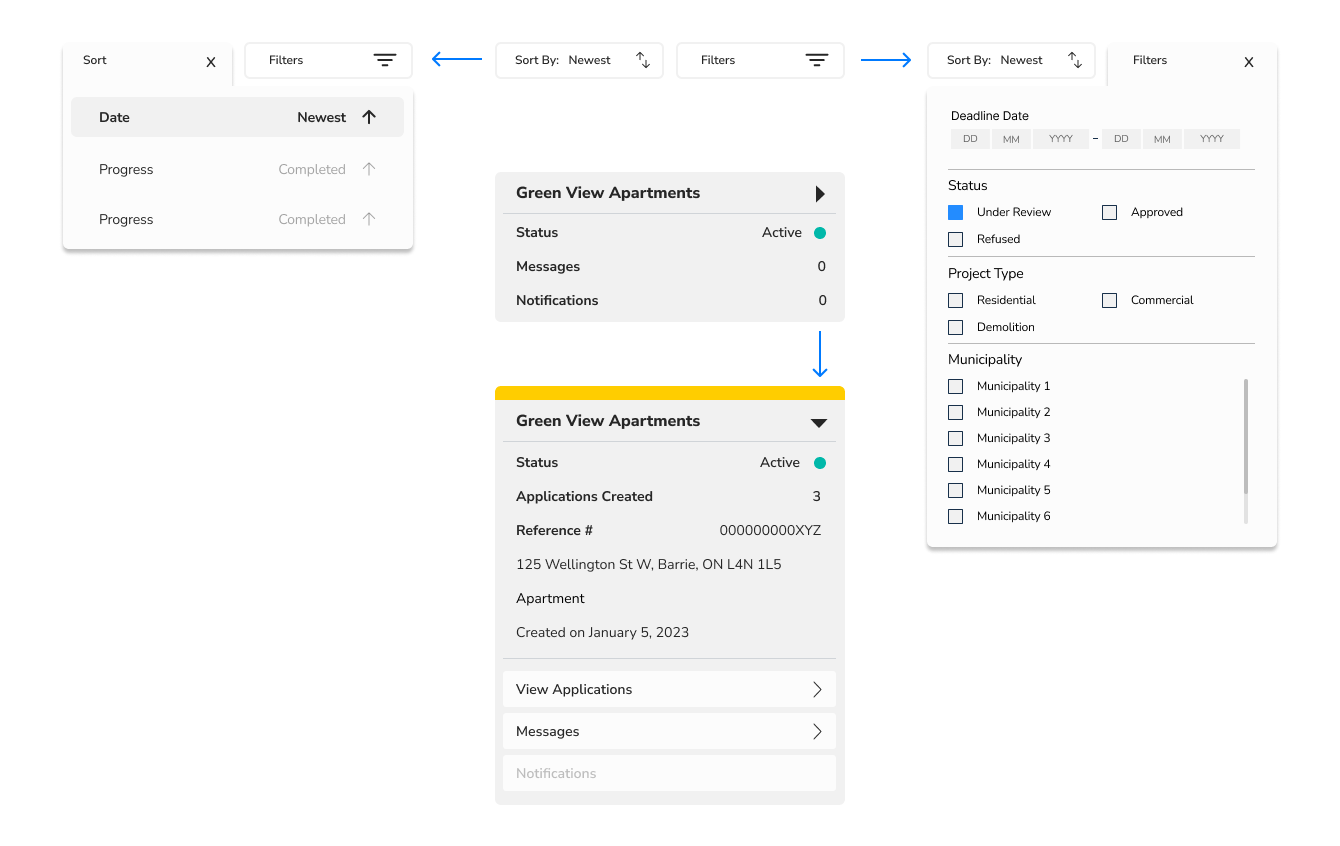Image resolution: width=1340 pixels, height=846 pixels.
Task: Click the first DD deadline date field
Action: [x=970, y=139]
